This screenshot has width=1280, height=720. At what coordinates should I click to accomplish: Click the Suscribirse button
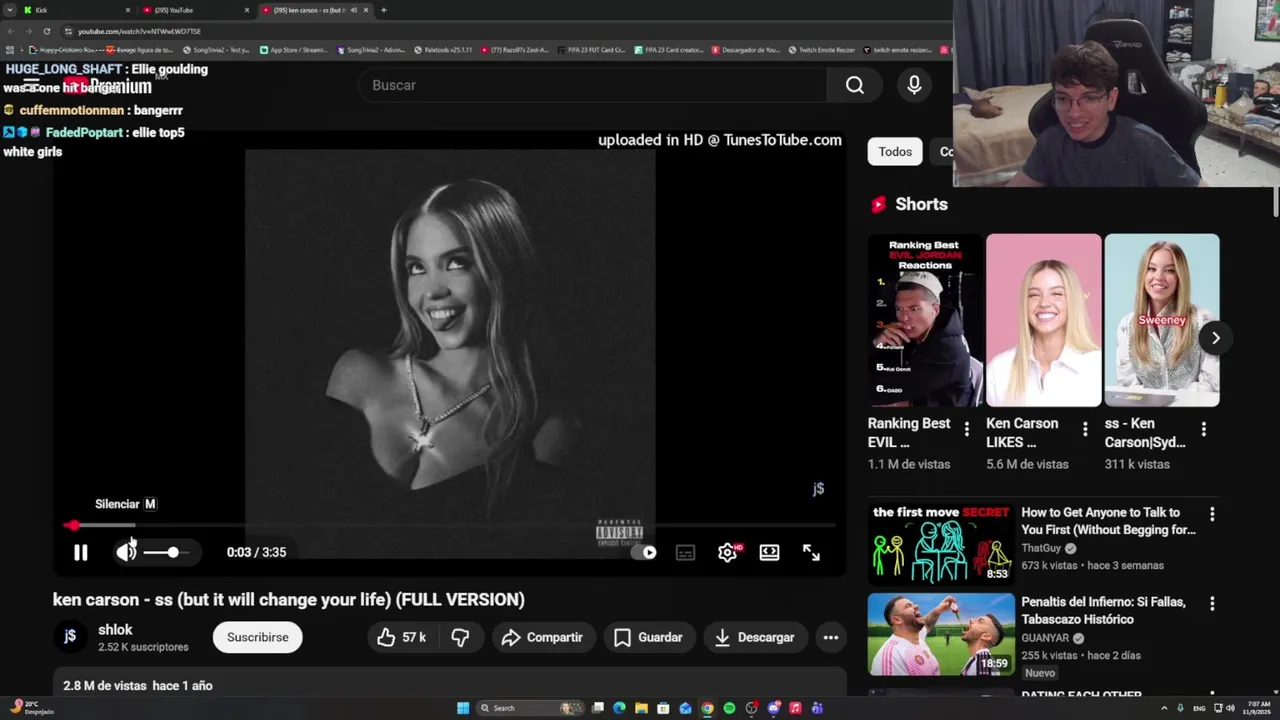tap(257, 637)
